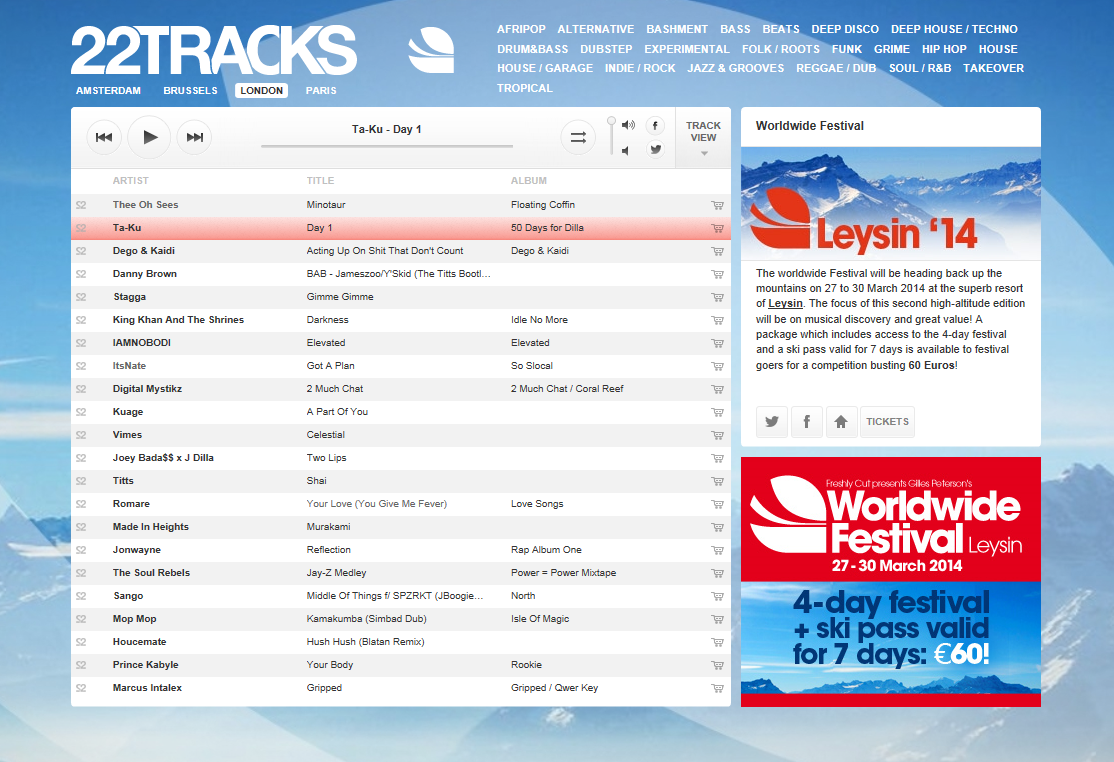Buy Ta-Ku Day 1 via cart icon
Screen dimensions: 1114x762
(x=718, y=228)
